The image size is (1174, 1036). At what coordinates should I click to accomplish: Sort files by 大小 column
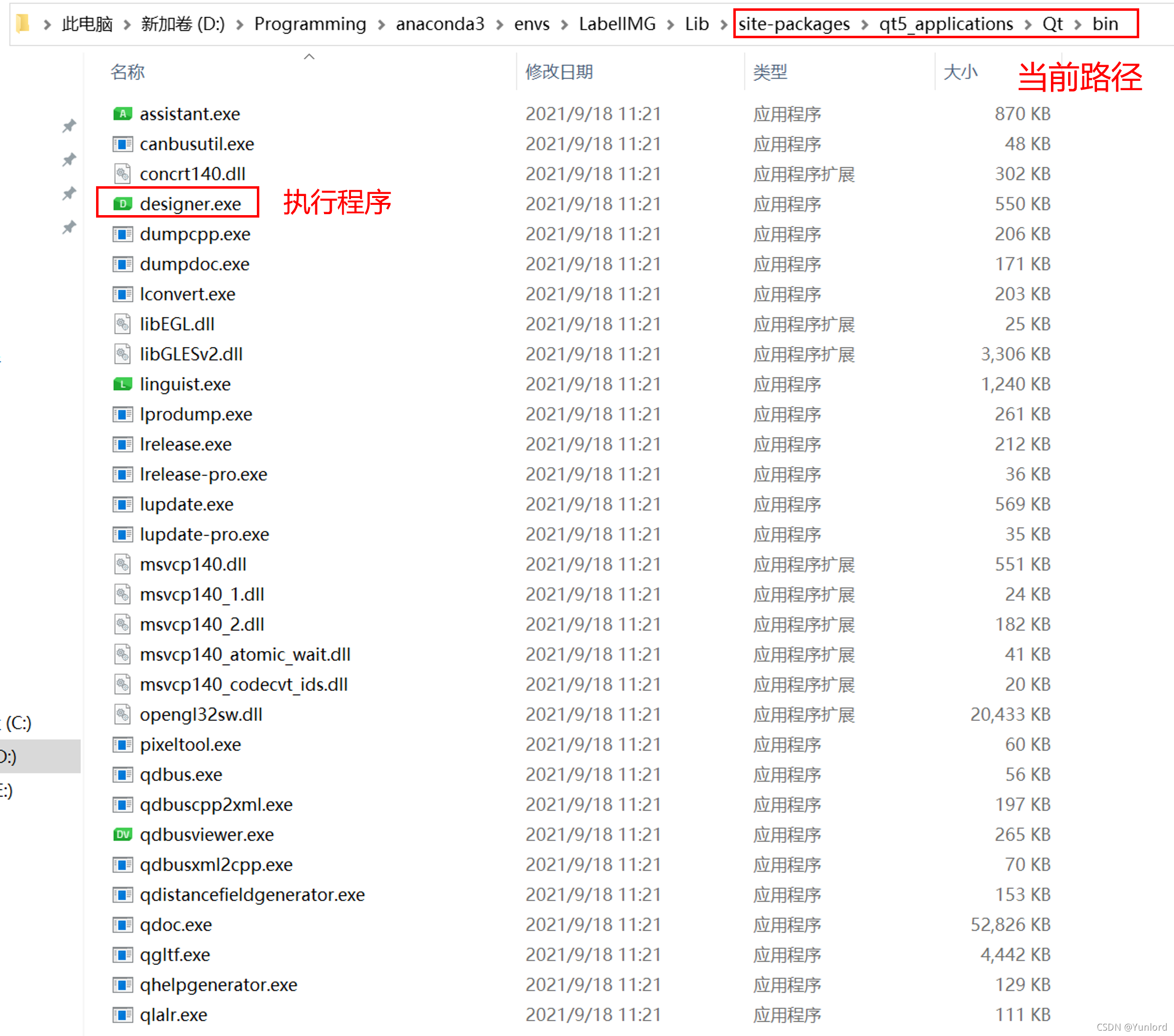pyautogui.click(x=960, y=72)
